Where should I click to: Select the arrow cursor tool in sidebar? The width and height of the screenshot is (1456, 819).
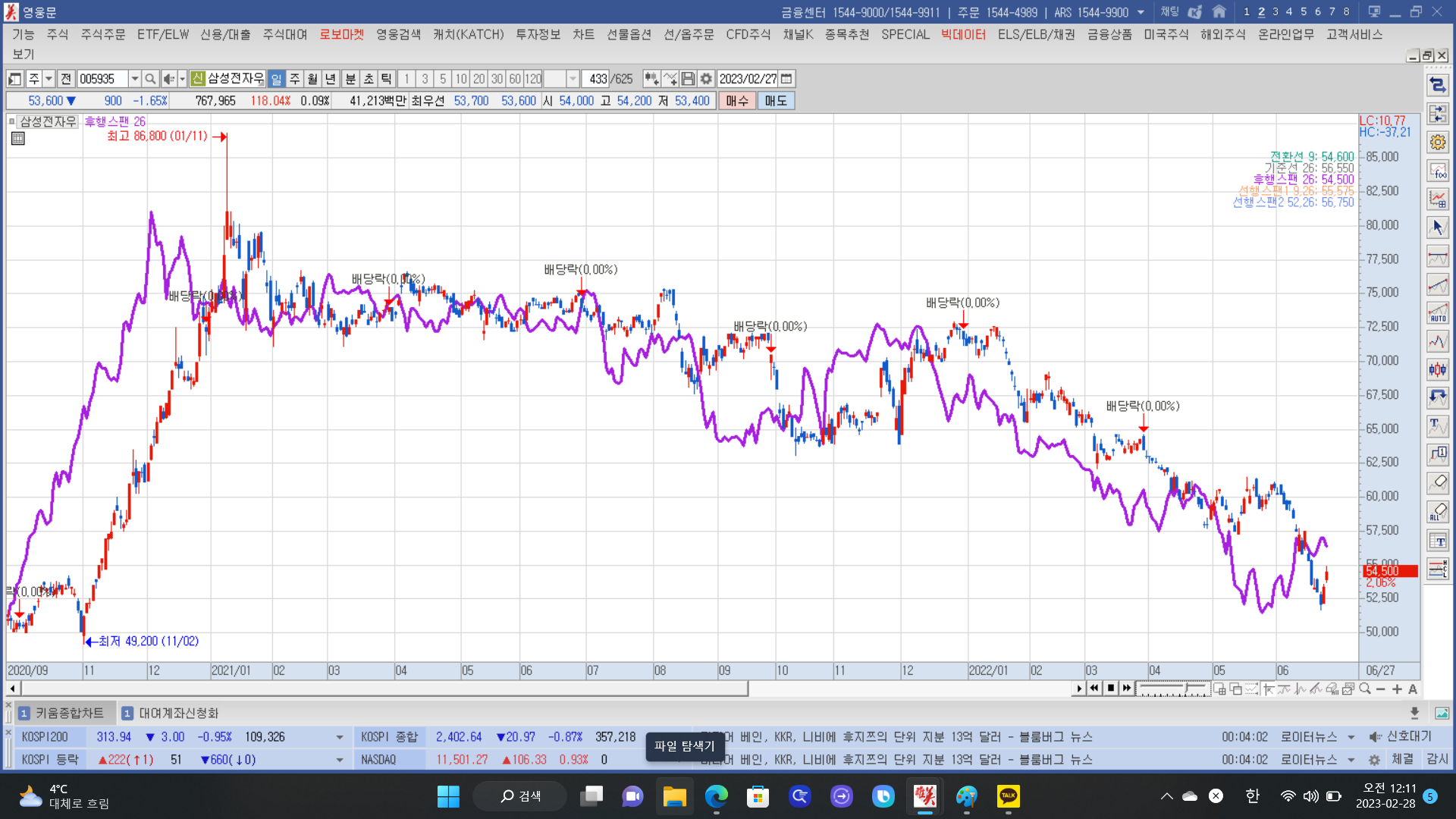(1437, 227)
